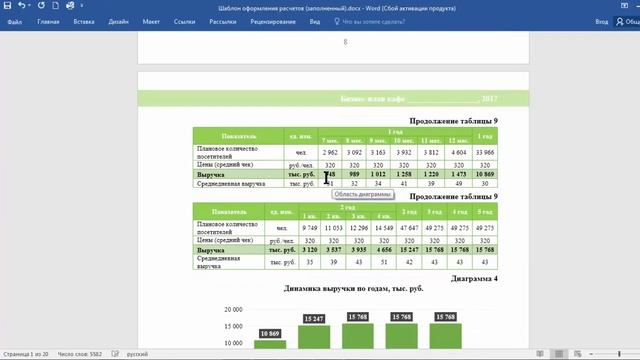Click the 'Диаграмма 4' caption
The image size is (640, 360).
tap(474, 278)
